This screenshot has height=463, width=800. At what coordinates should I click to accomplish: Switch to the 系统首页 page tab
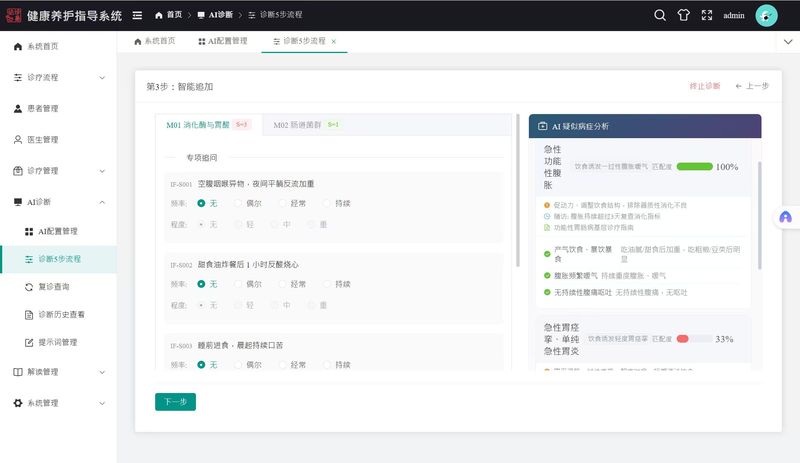pos(155,41)
